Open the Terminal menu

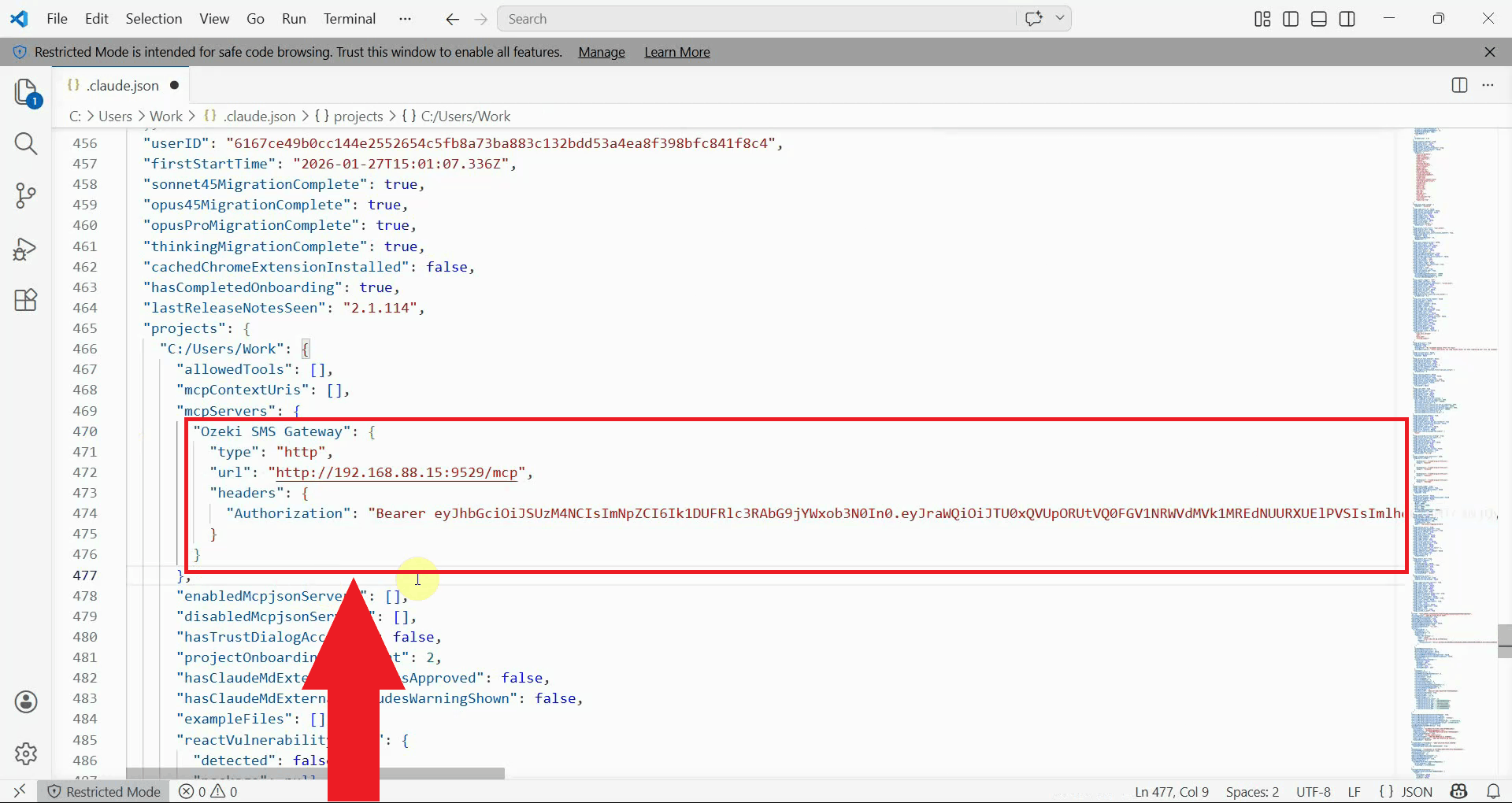click(350, 19)
